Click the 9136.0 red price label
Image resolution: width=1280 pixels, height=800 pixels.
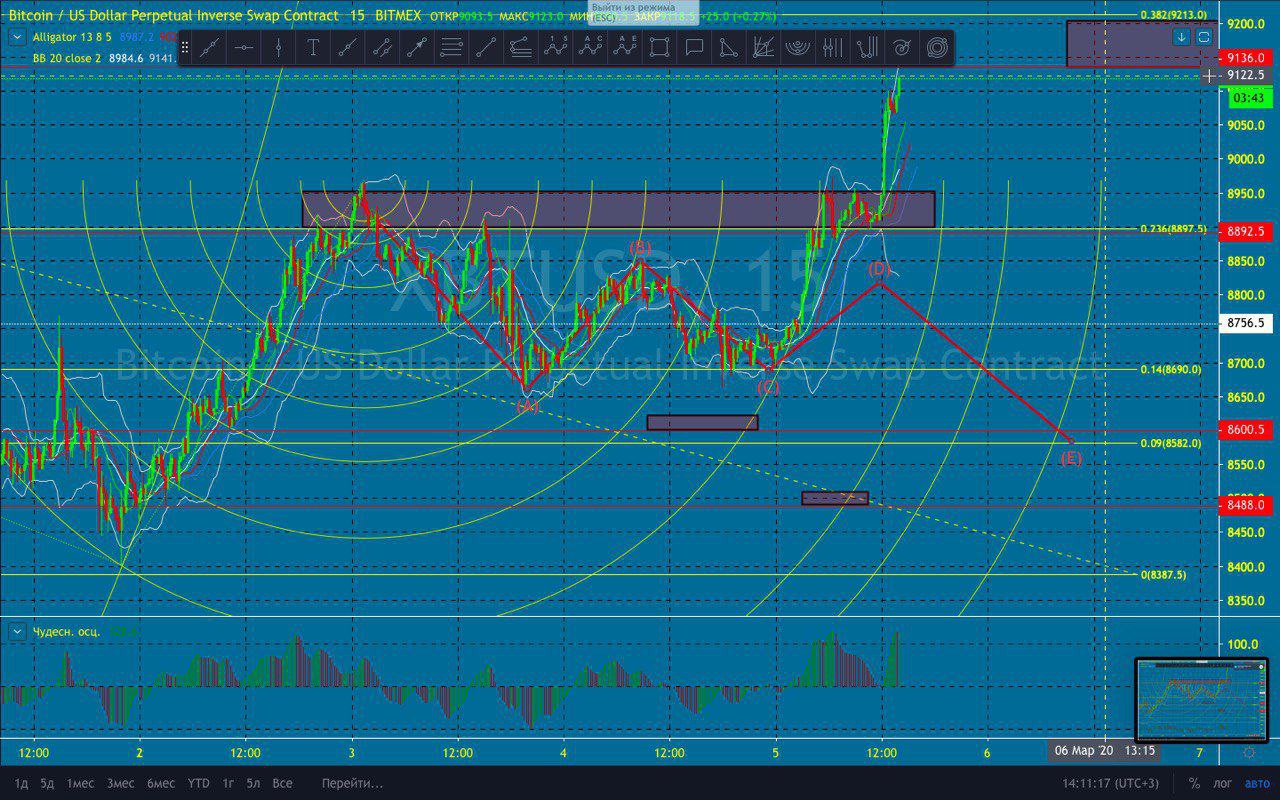tap(1246, 59)
